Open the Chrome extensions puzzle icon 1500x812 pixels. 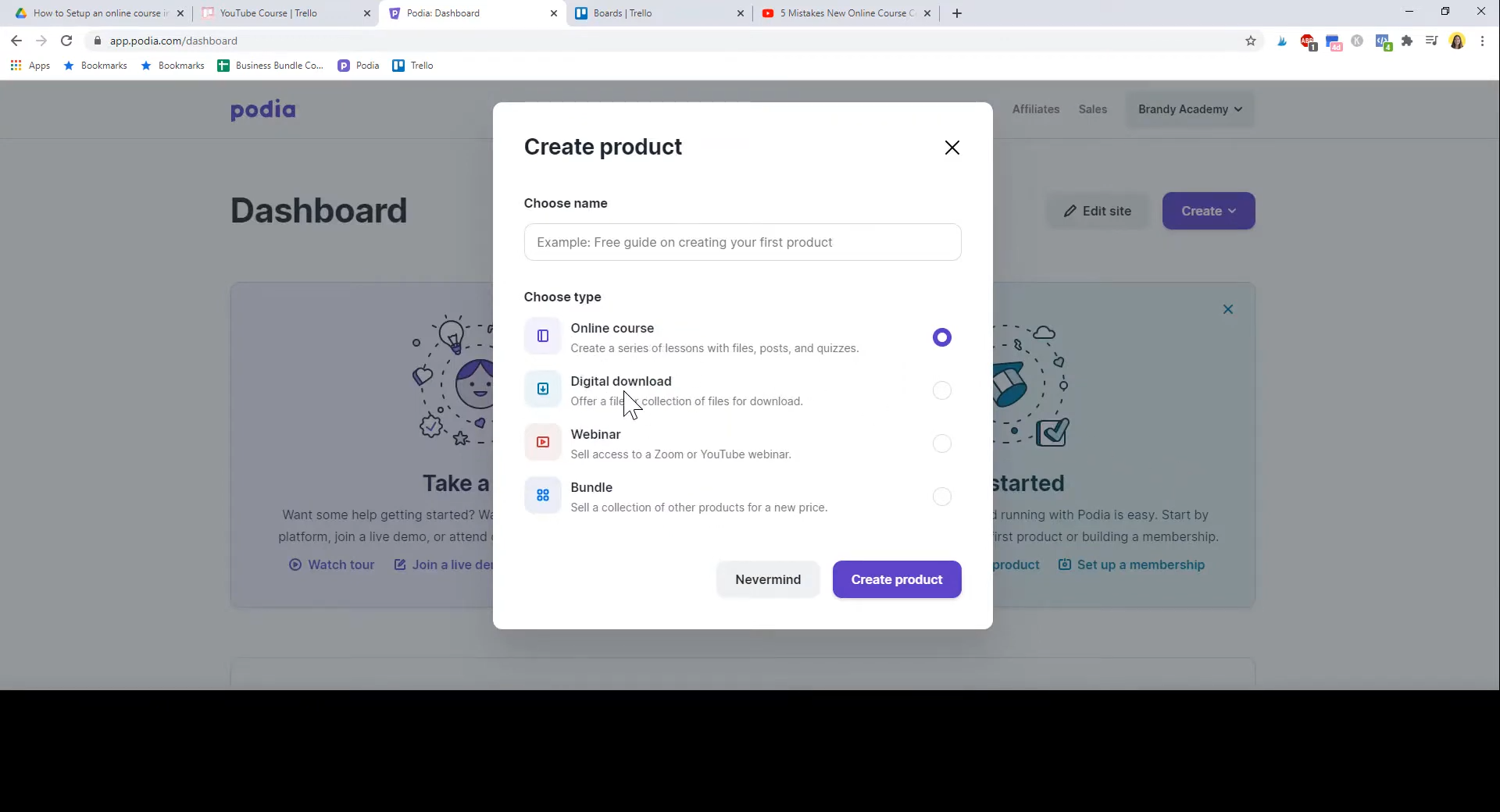(x=1407, y=41)
